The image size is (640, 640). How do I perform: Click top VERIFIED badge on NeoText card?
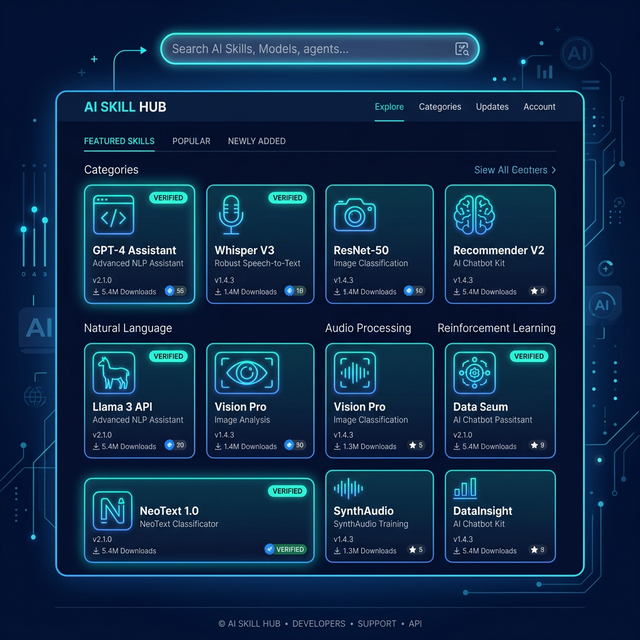point(287,491)
